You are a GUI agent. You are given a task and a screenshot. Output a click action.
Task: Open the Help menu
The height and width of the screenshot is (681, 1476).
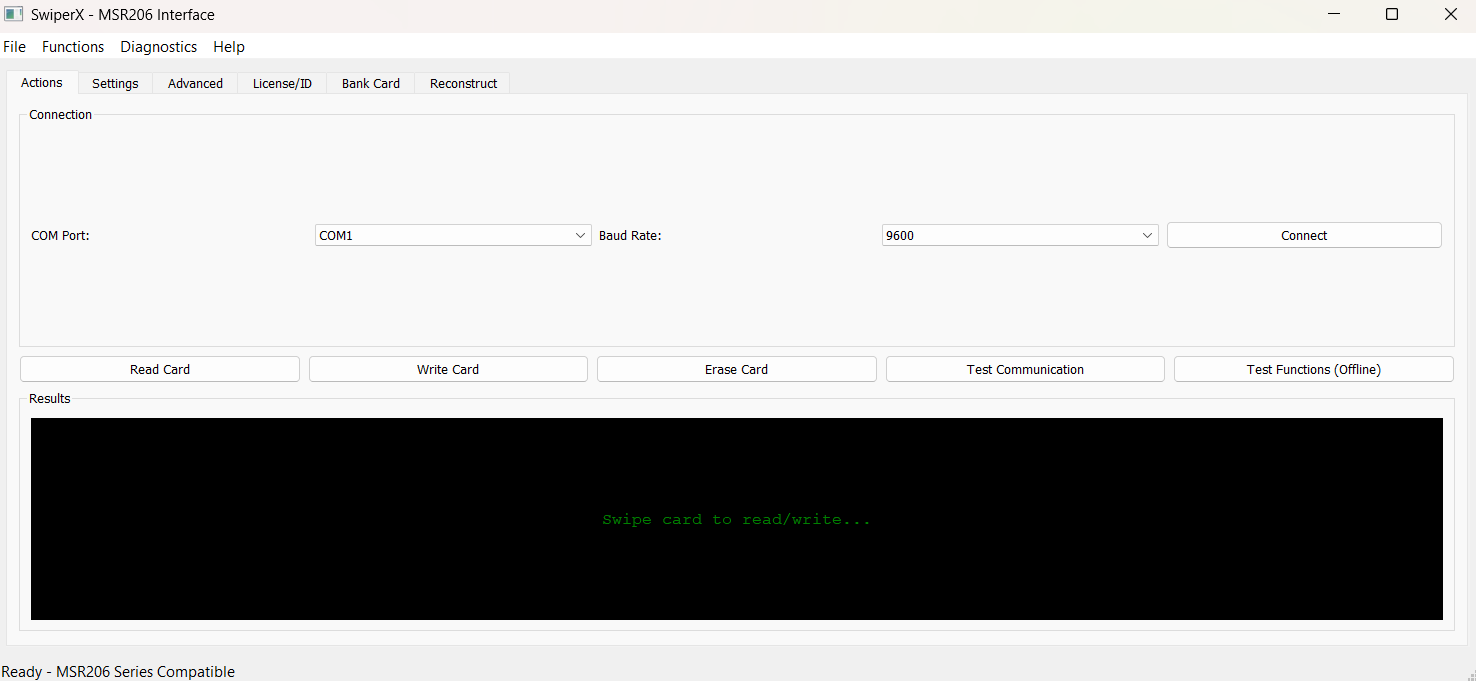tap(229, 47)
